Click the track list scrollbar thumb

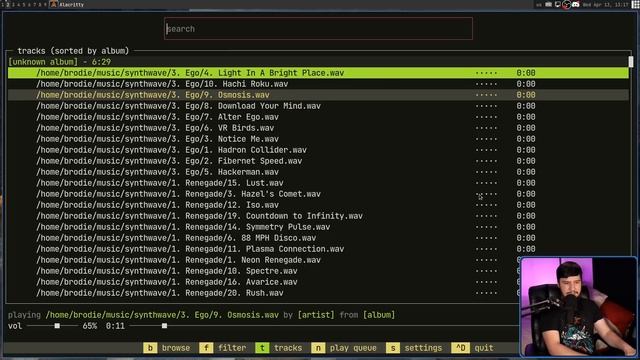click(x=631, y=62)
